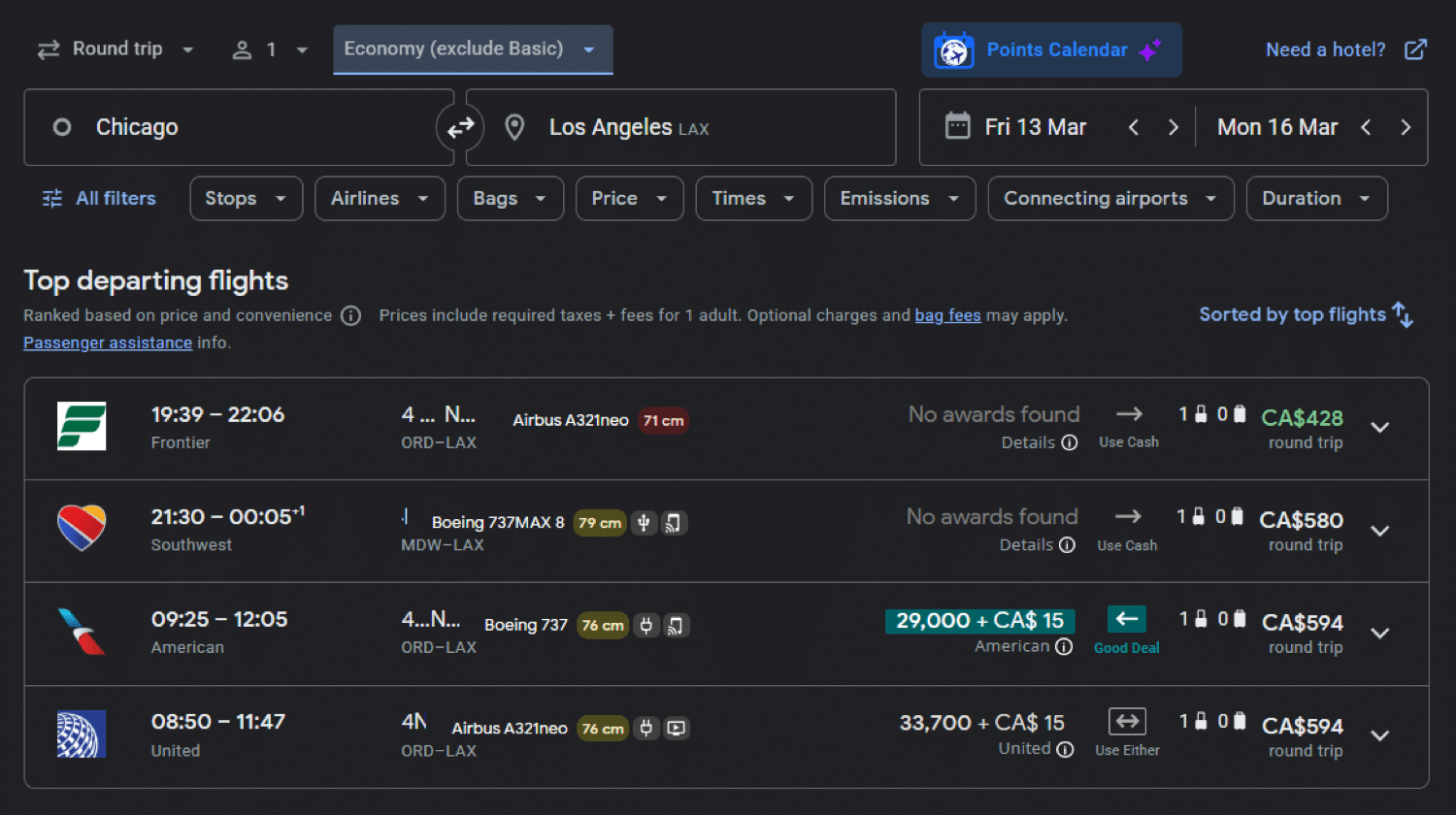This screenshot has height=815, width=1456.
Task: Expand the United flight row chevron
Action: (x=1379, y=735)
